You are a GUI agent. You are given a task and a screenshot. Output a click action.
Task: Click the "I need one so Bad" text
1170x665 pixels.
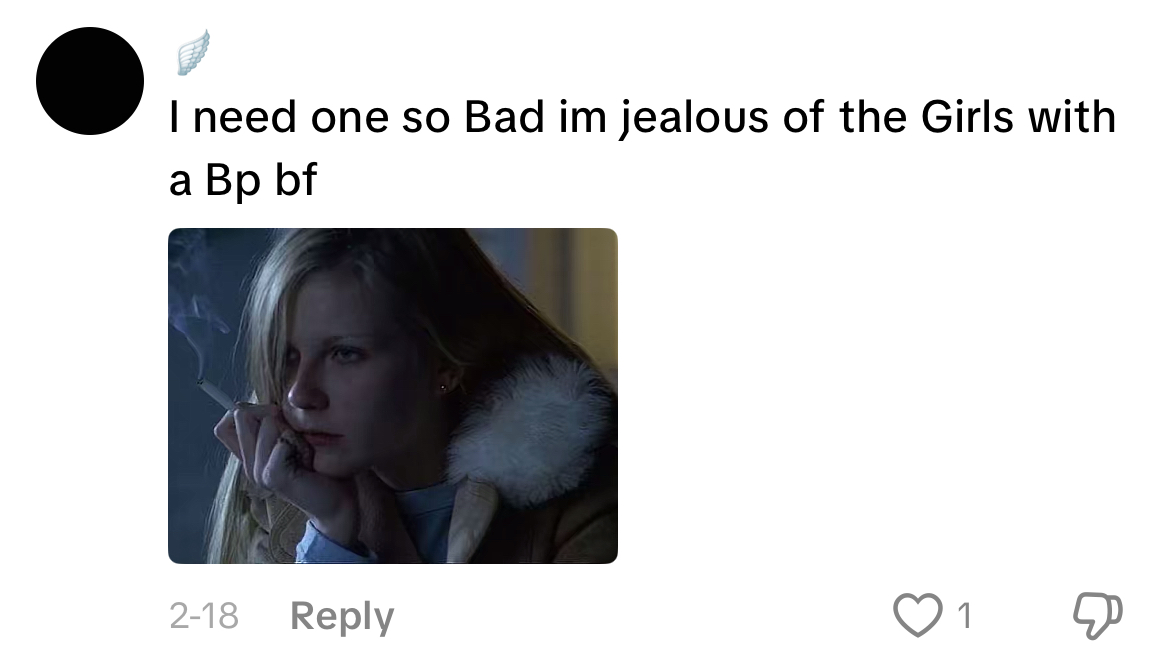pos(357,117)
